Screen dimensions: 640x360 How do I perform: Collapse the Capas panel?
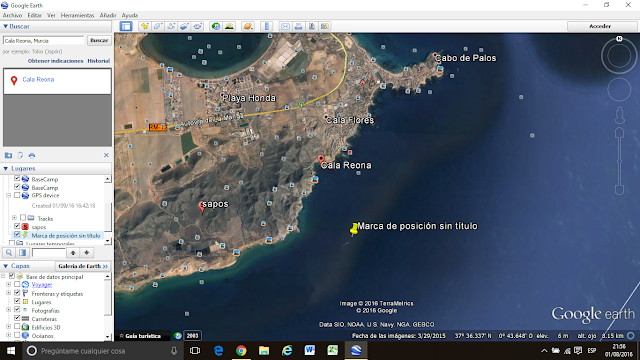(x=6, y=266)
